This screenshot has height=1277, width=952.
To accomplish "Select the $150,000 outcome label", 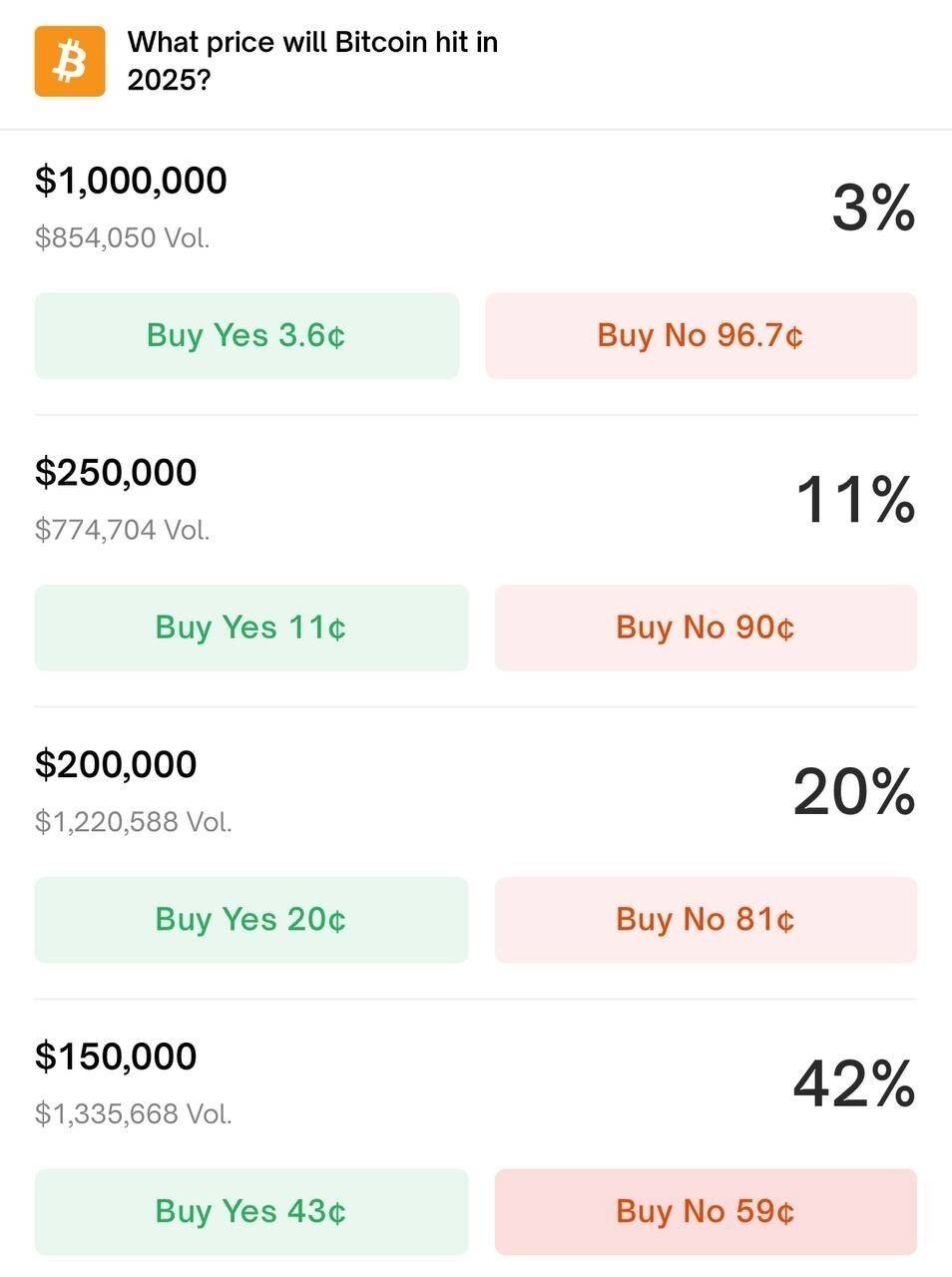I will click(x=116, y=1058).
